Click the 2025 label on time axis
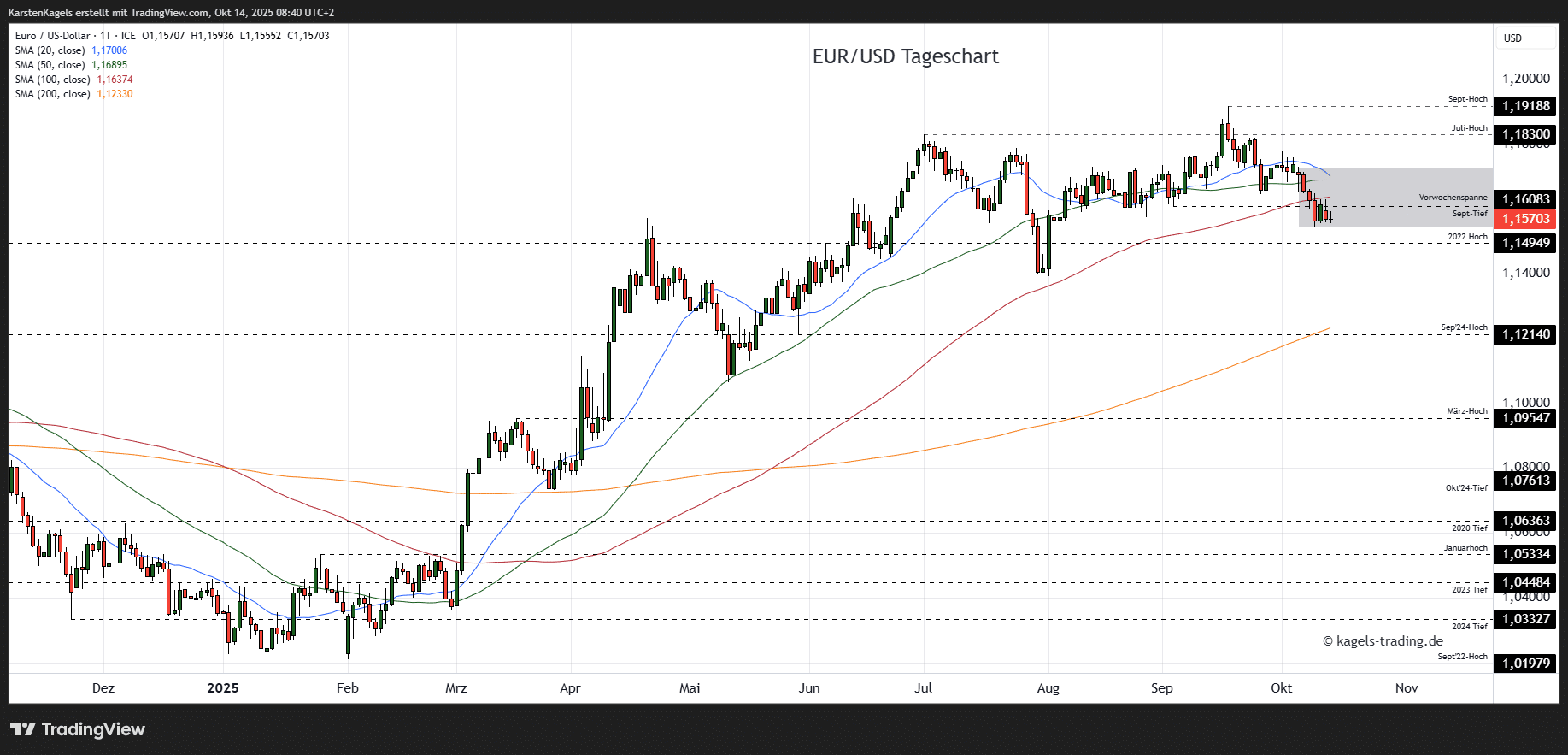Viewport: 1568px width, 755px height. (x=223, y=688)
